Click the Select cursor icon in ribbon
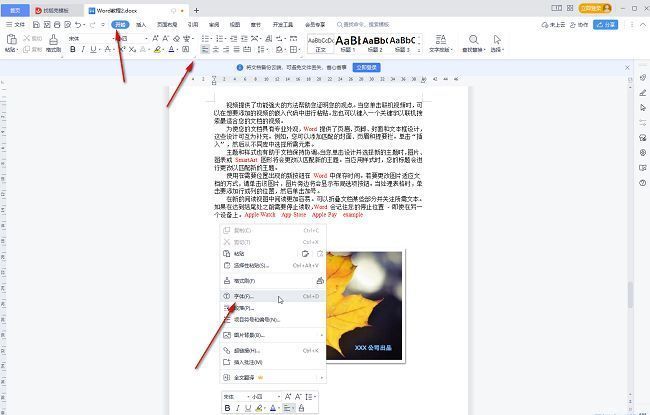Viewport: 650px width, 415px height. 497,39
